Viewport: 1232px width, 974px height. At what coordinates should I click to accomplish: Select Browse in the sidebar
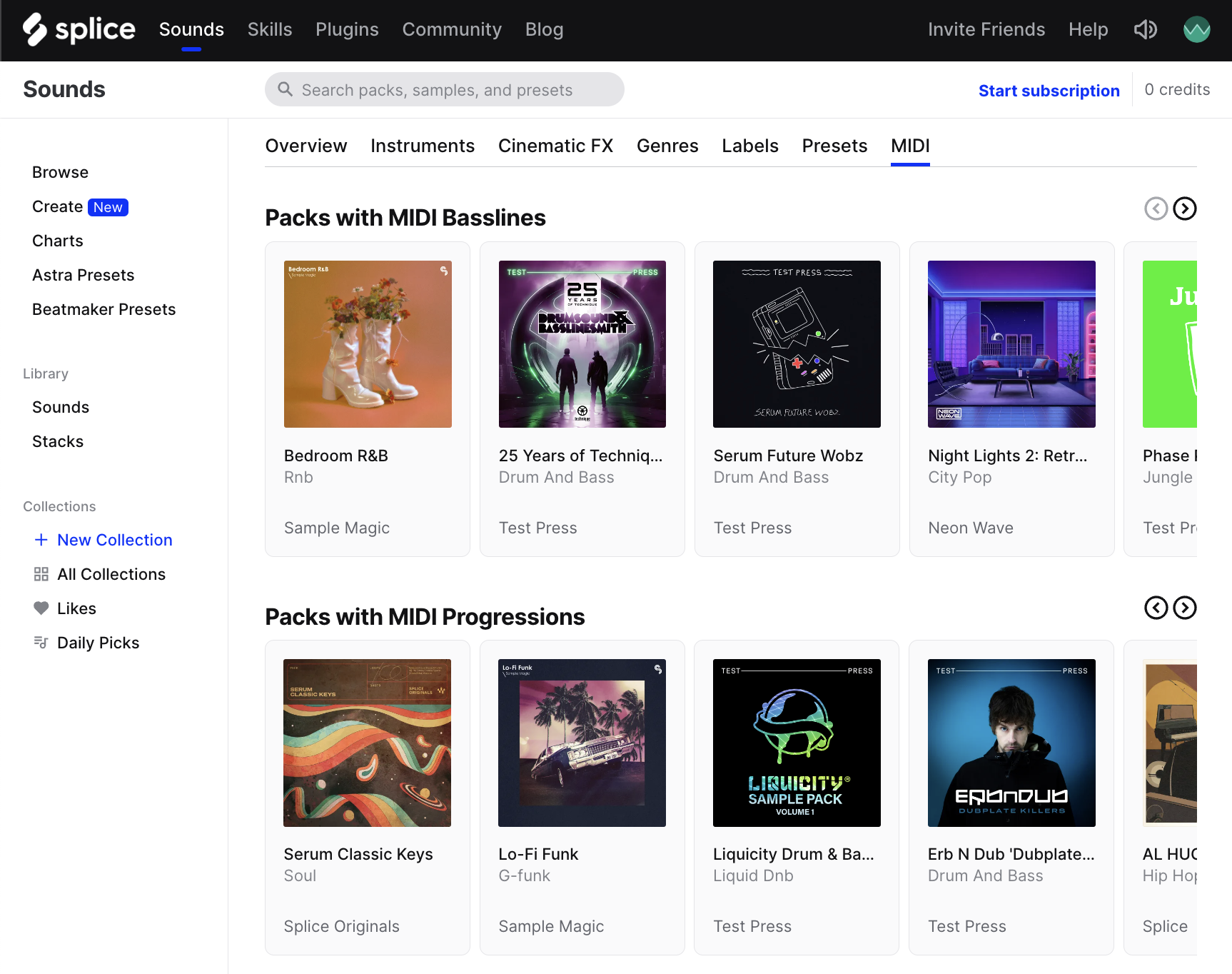pyautogui.click(x=60, y=171)
